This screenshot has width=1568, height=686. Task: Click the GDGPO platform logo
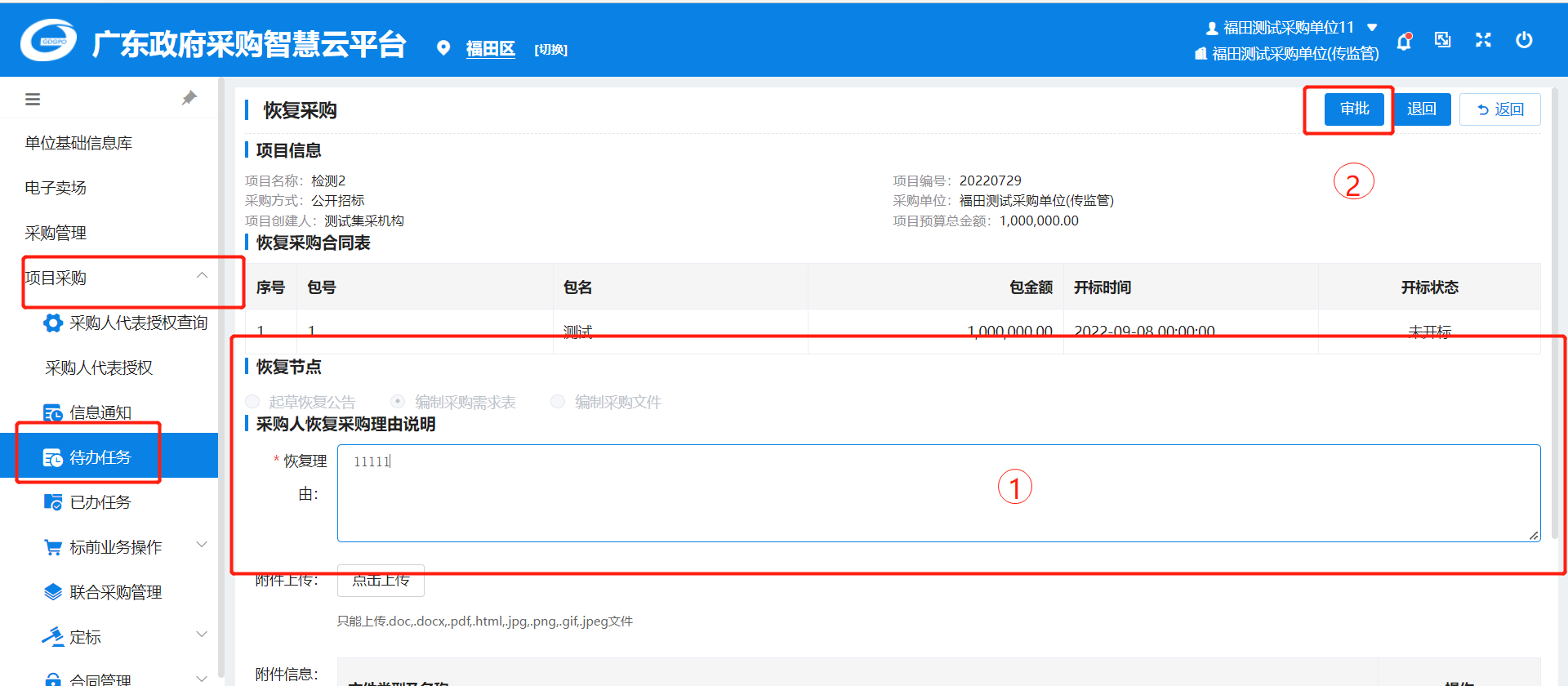pyautogui.click(x=49, y=41)
